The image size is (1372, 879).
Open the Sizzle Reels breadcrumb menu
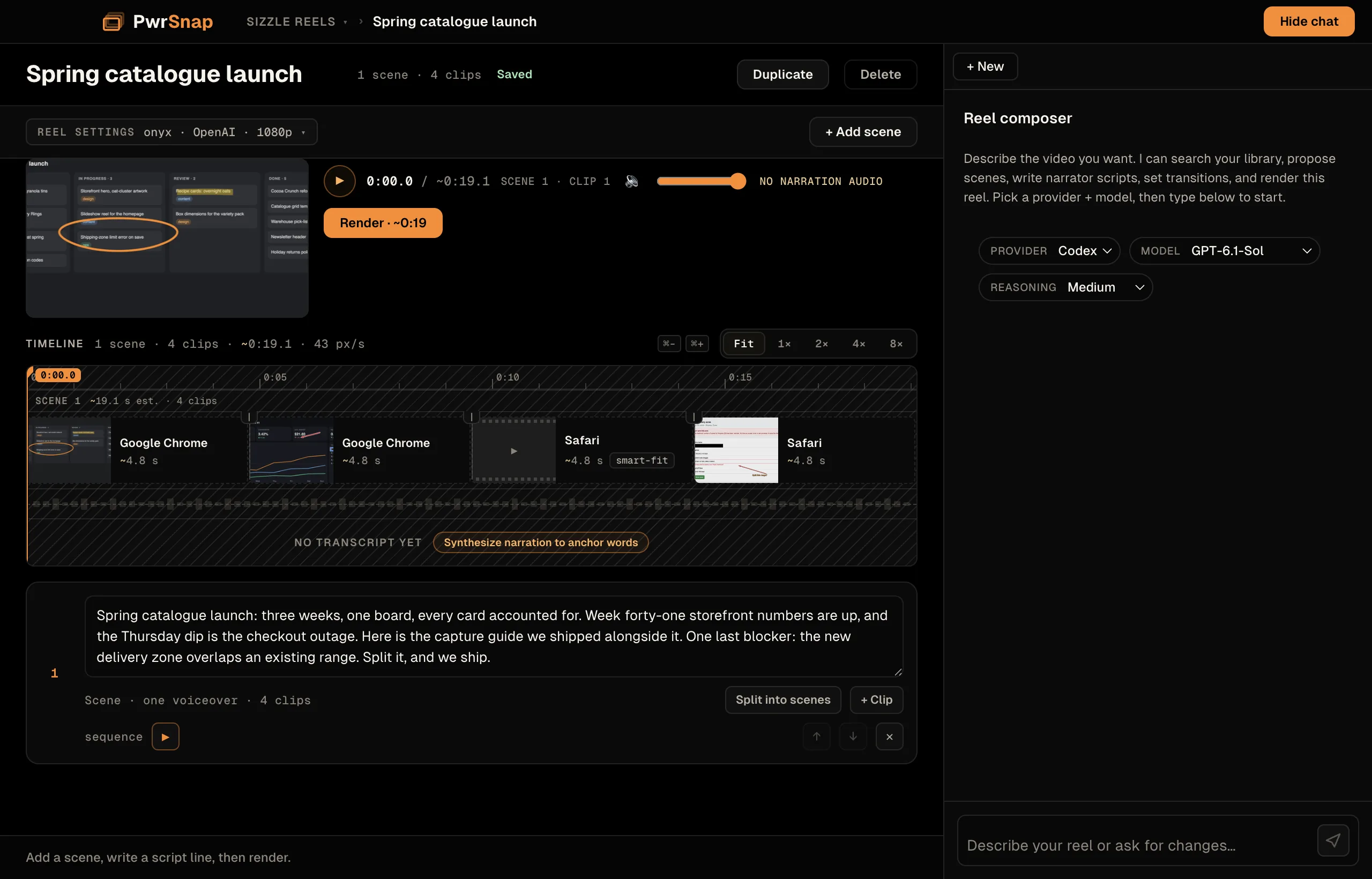click(x=297, y=21)
